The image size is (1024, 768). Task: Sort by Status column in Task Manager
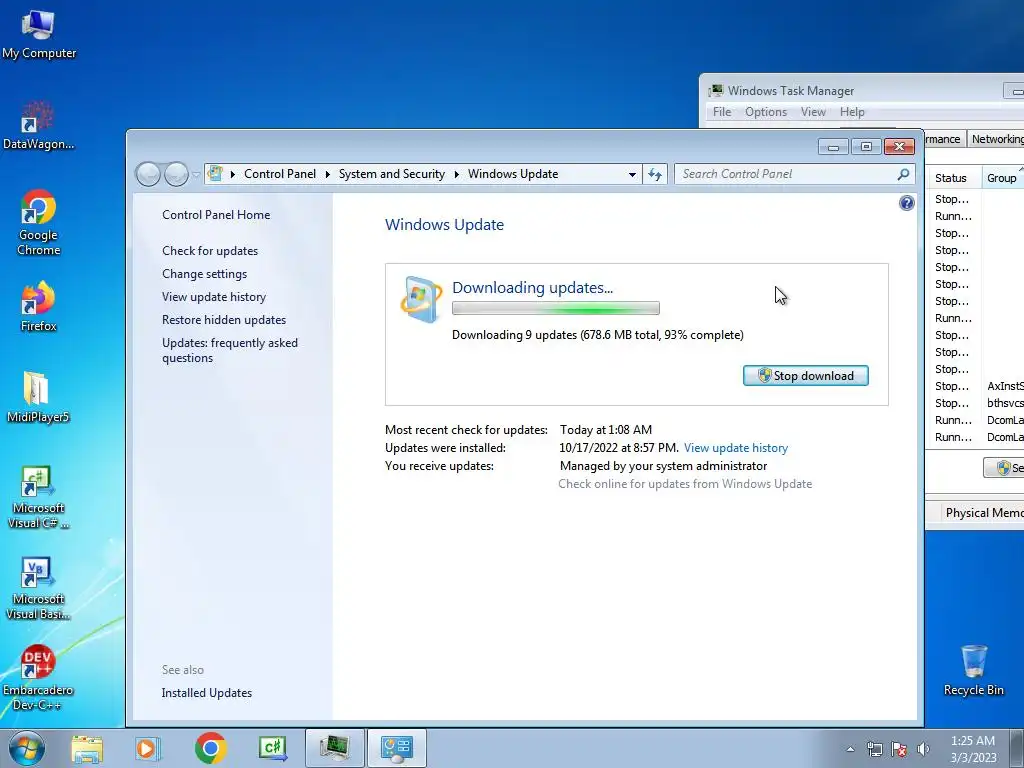[953, 178]
